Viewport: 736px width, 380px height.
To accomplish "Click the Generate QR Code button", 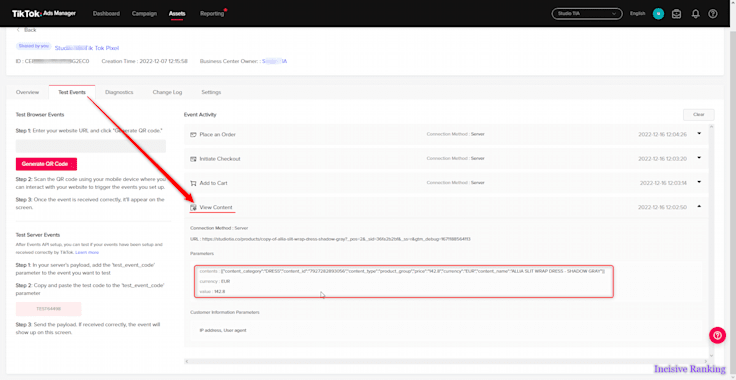I will point(46,164).
